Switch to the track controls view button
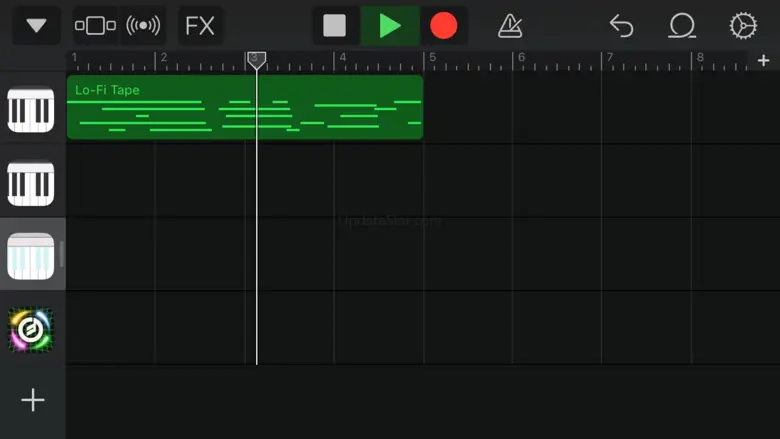Image resolution: width=780 pixels, height=439 pixels. pos(95,25)
